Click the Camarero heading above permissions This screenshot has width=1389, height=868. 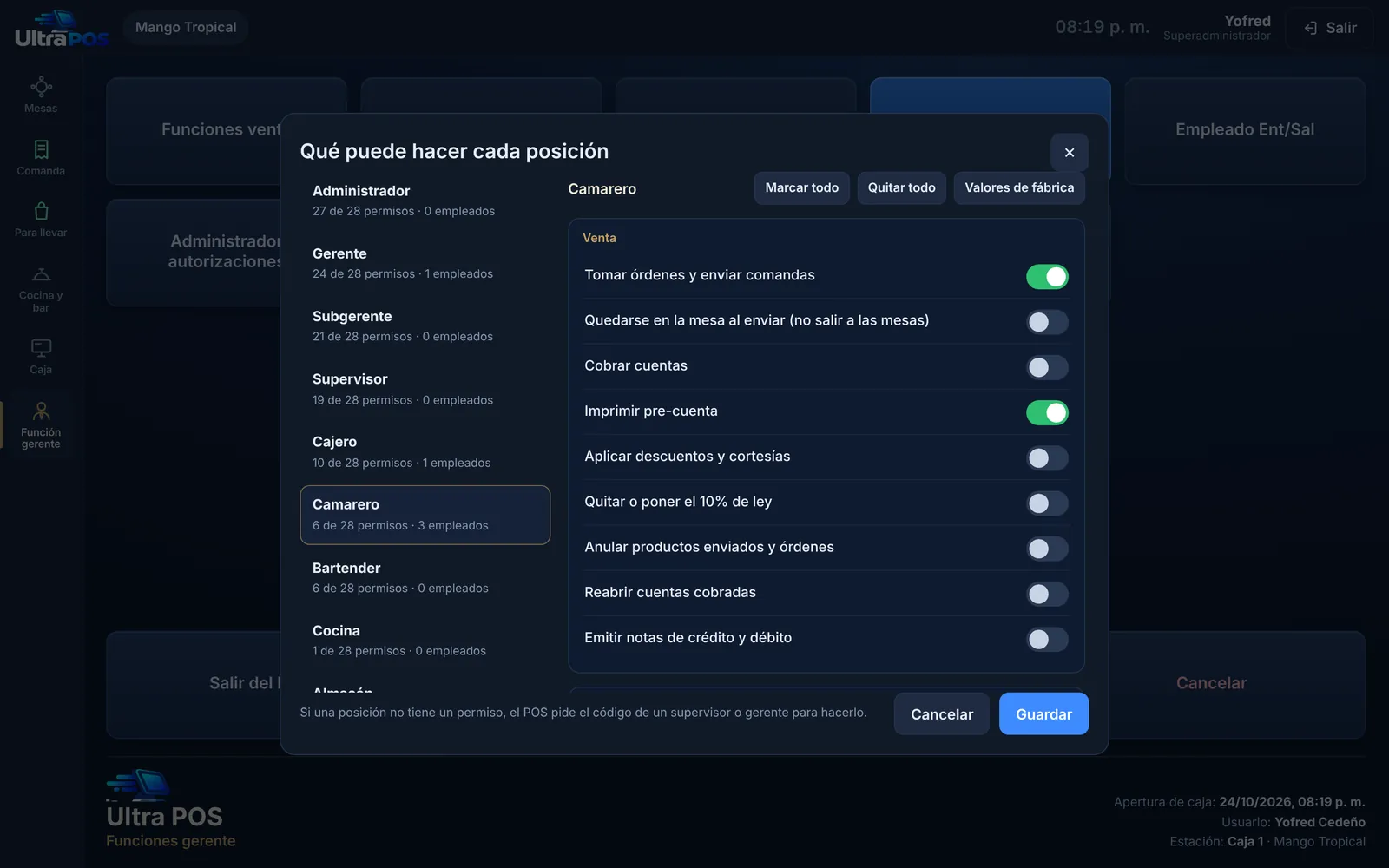[602, 189]
